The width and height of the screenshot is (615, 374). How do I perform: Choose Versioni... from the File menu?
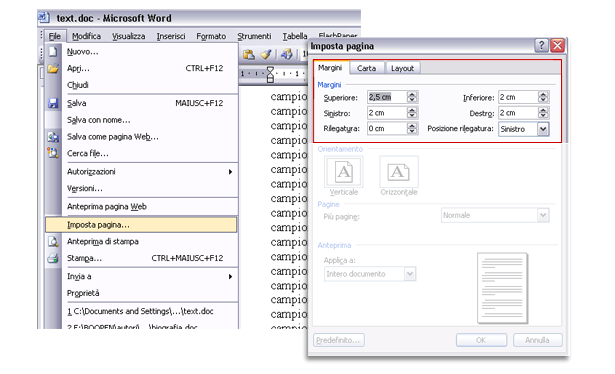[x=141, y=189]
